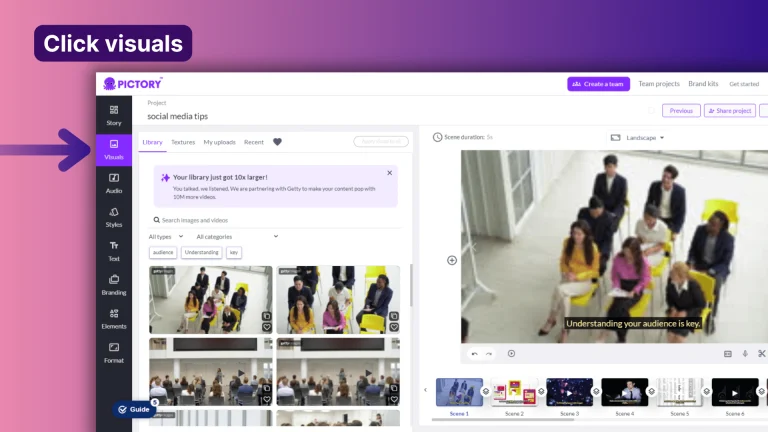Open the Styles panel
Viewport: 768px width, 432px height.
pyautogui.click(x=114, y=216)
